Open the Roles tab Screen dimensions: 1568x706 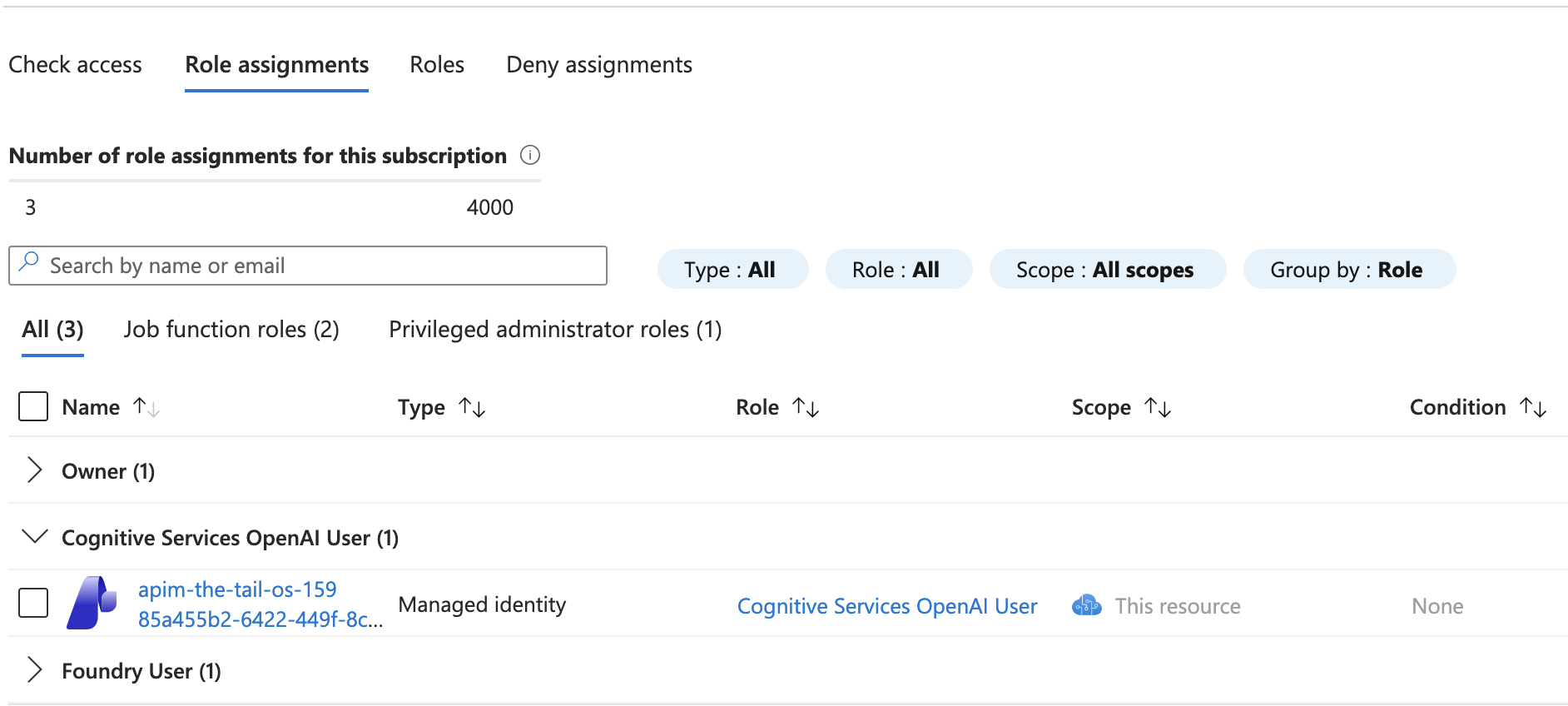[x=437, y=65]
